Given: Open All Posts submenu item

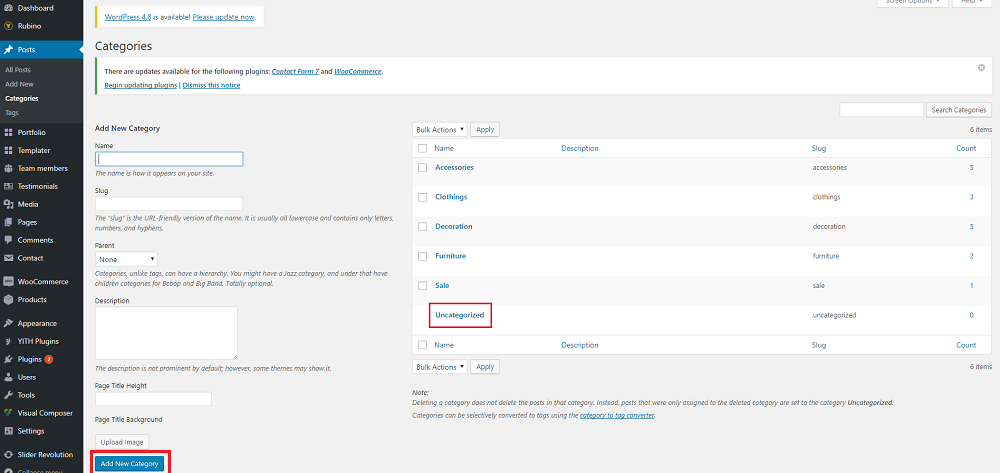Looking at the screenshot, I should tap(18, 69).
